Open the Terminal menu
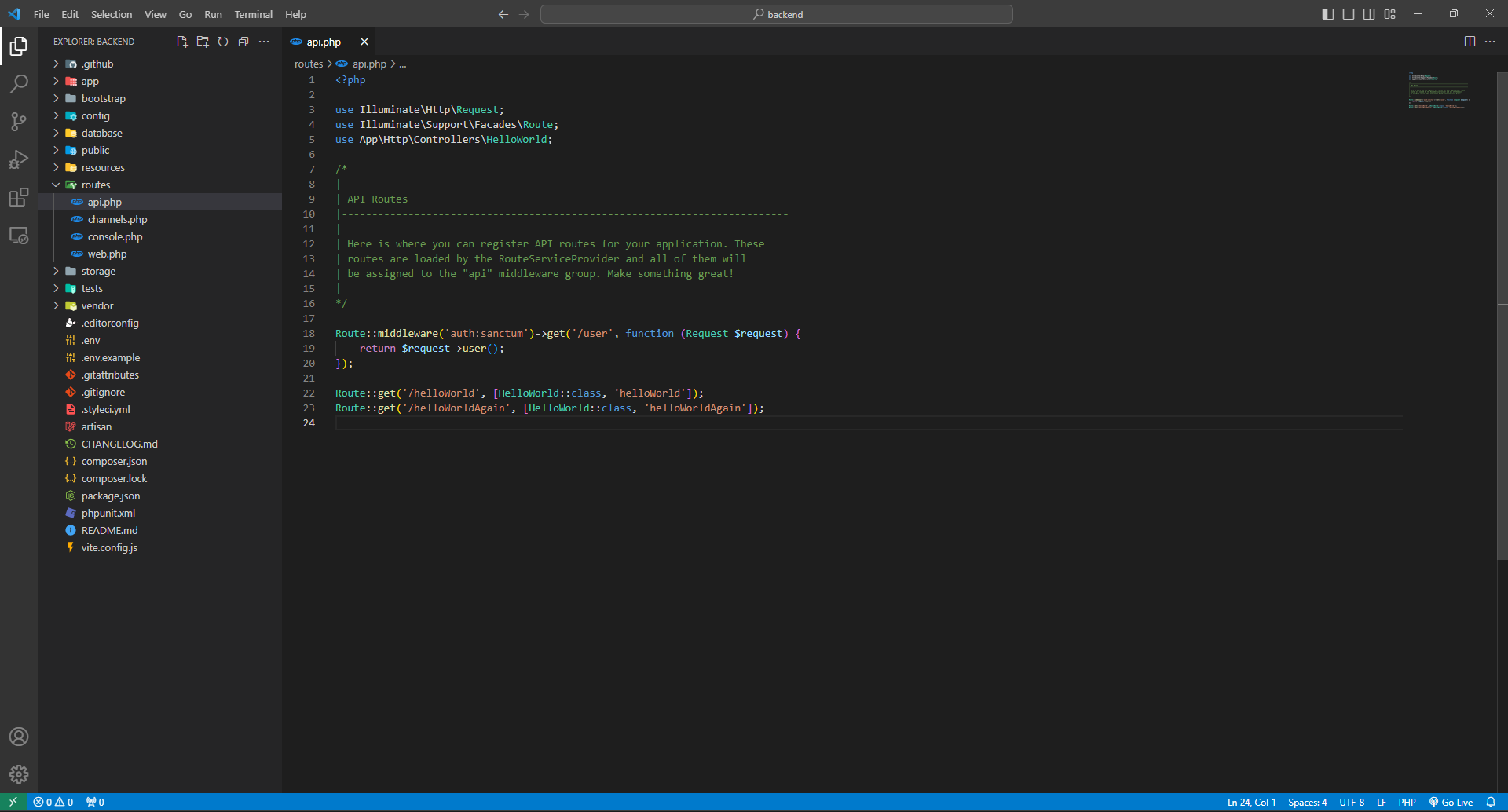 253,14
